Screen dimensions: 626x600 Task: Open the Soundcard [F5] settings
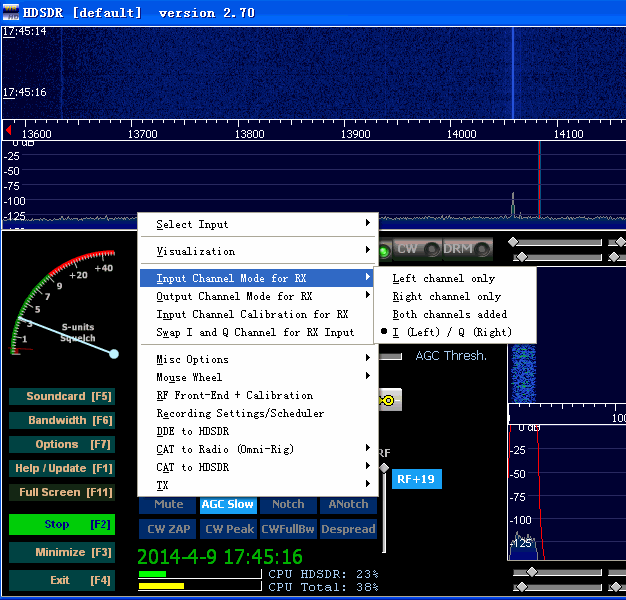tap(62, 396)
